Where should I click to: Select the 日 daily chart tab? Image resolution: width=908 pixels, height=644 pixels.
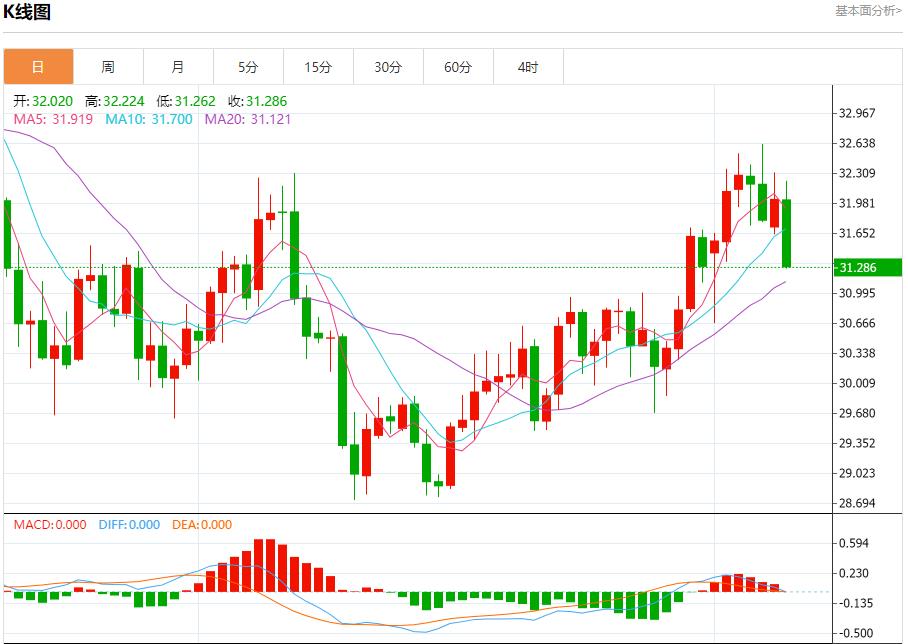[x=38, y=67]
